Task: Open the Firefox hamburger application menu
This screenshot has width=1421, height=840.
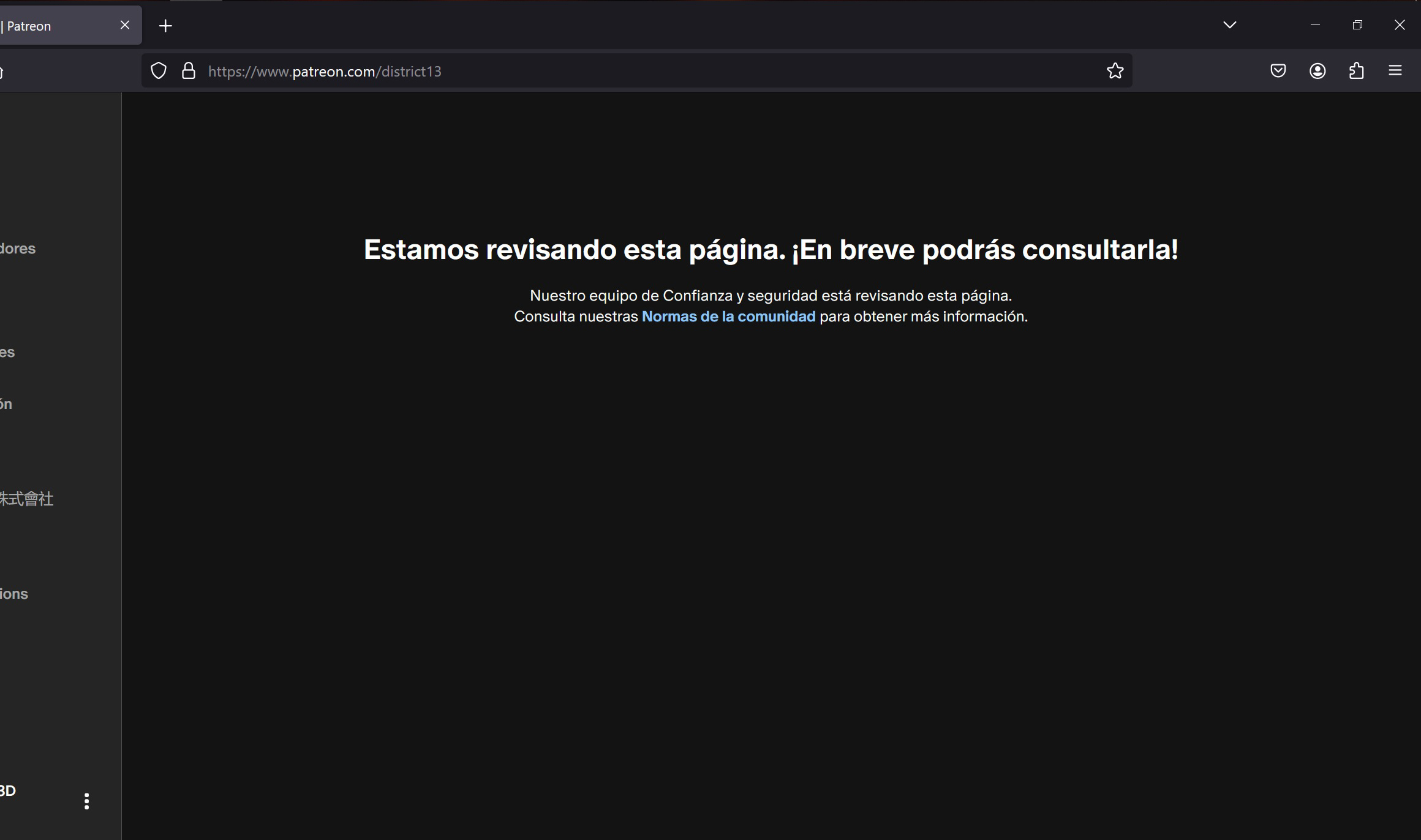Action: coord(1395,71)
